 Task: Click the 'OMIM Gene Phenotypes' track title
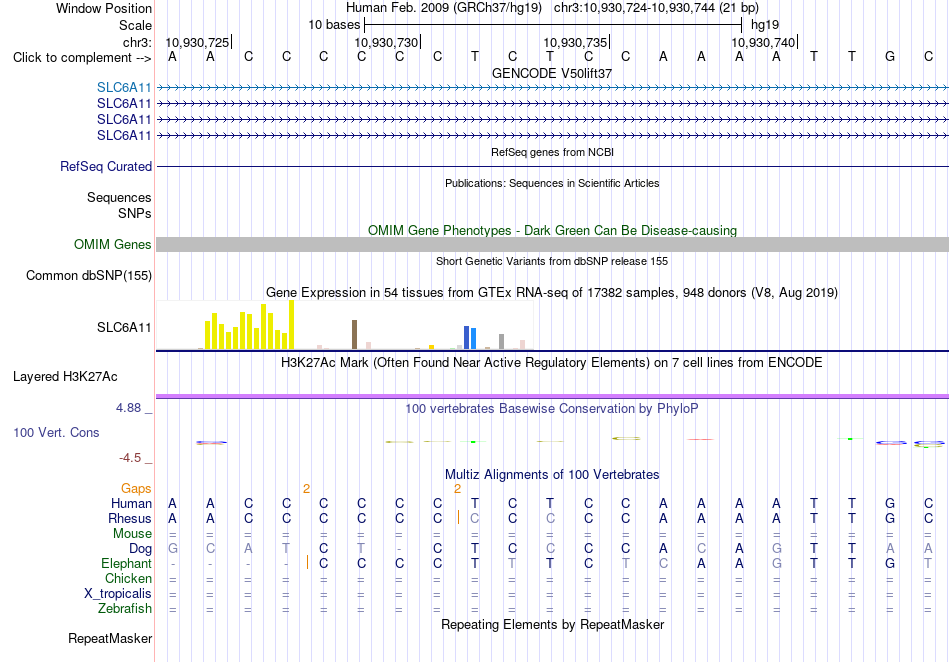click(553, 231)
